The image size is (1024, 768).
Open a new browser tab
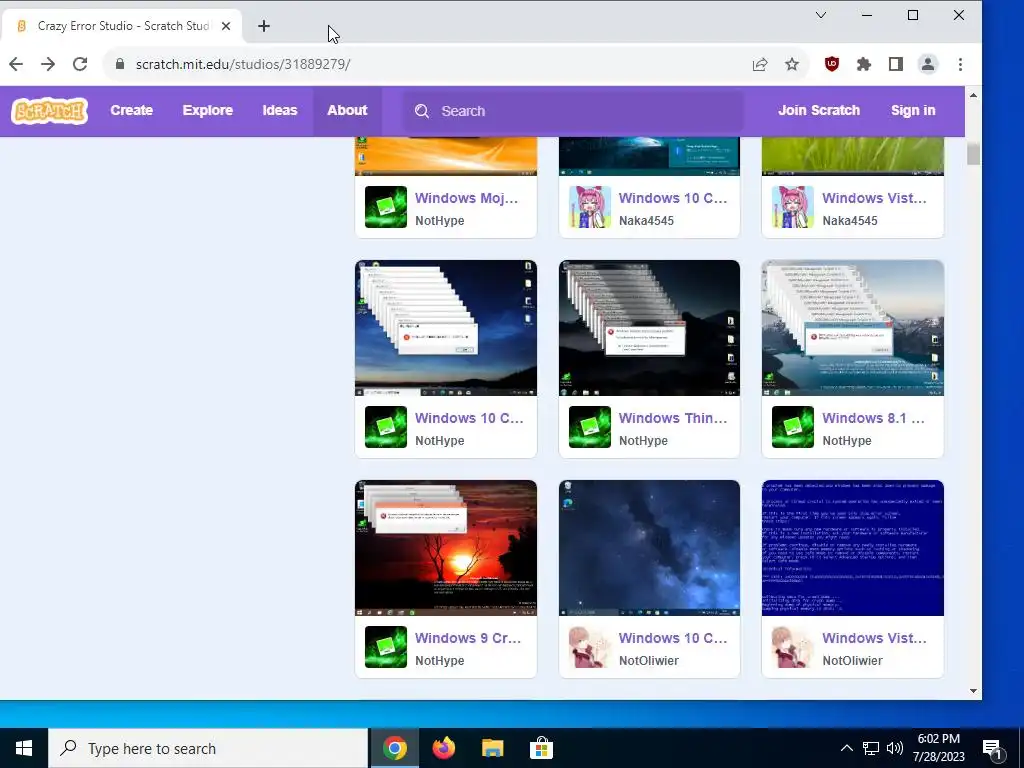pyautogui.click(x=264, y=26)
